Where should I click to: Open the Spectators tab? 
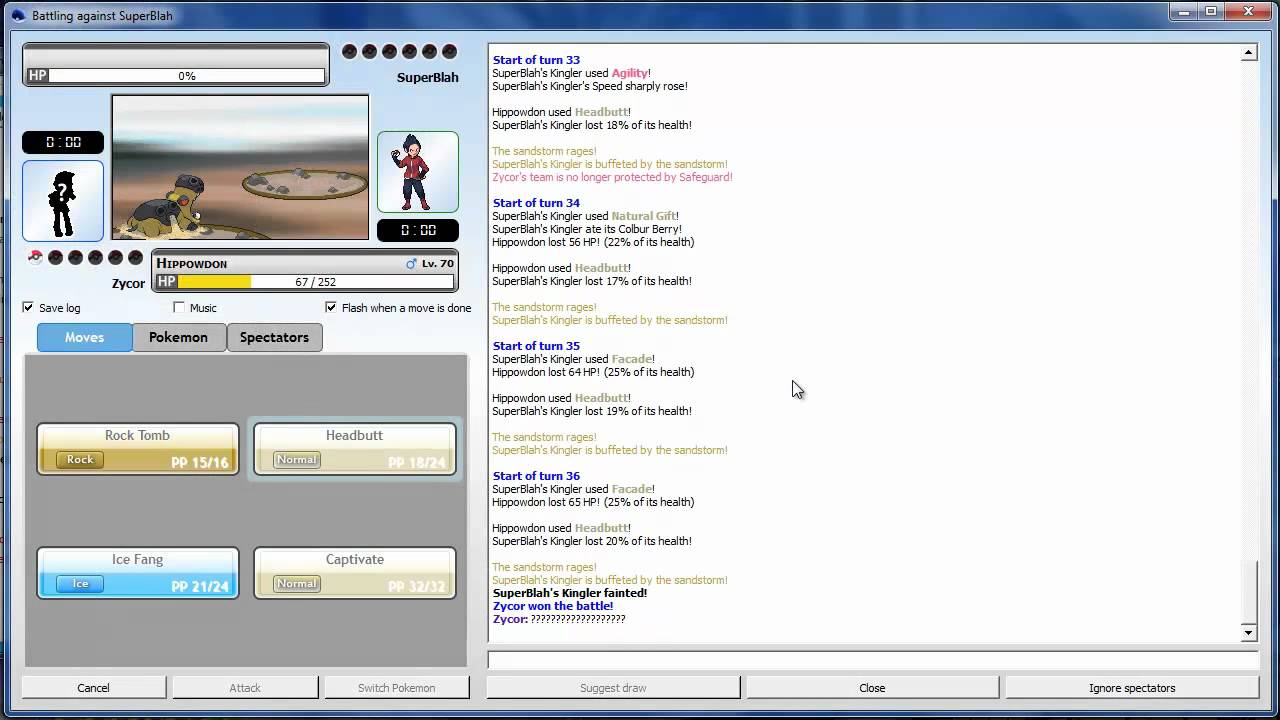pyautogui.click(x=274, y=338)
